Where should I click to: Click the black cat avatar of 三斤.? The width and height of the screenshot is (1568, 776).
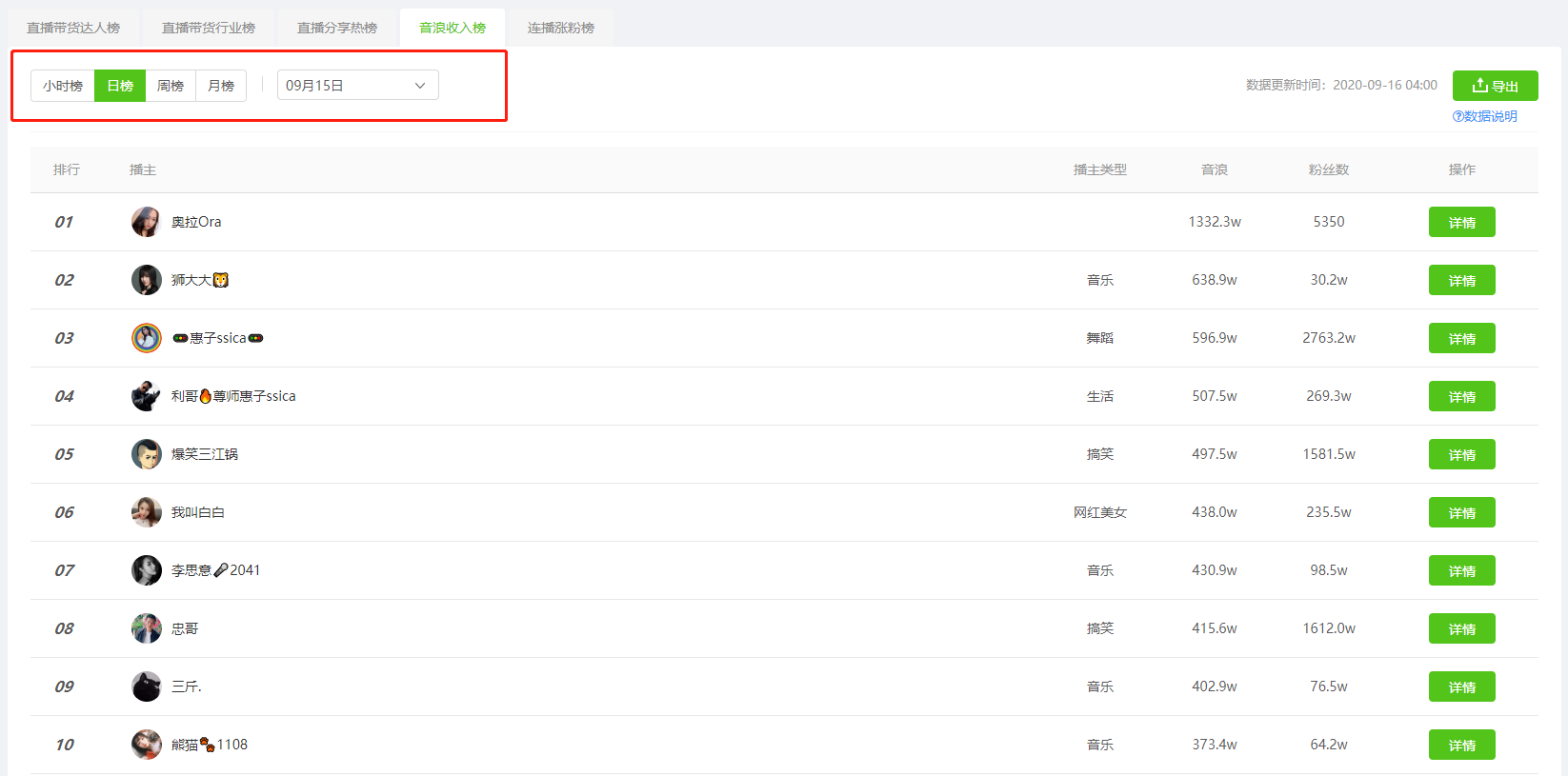coord(146,686)
